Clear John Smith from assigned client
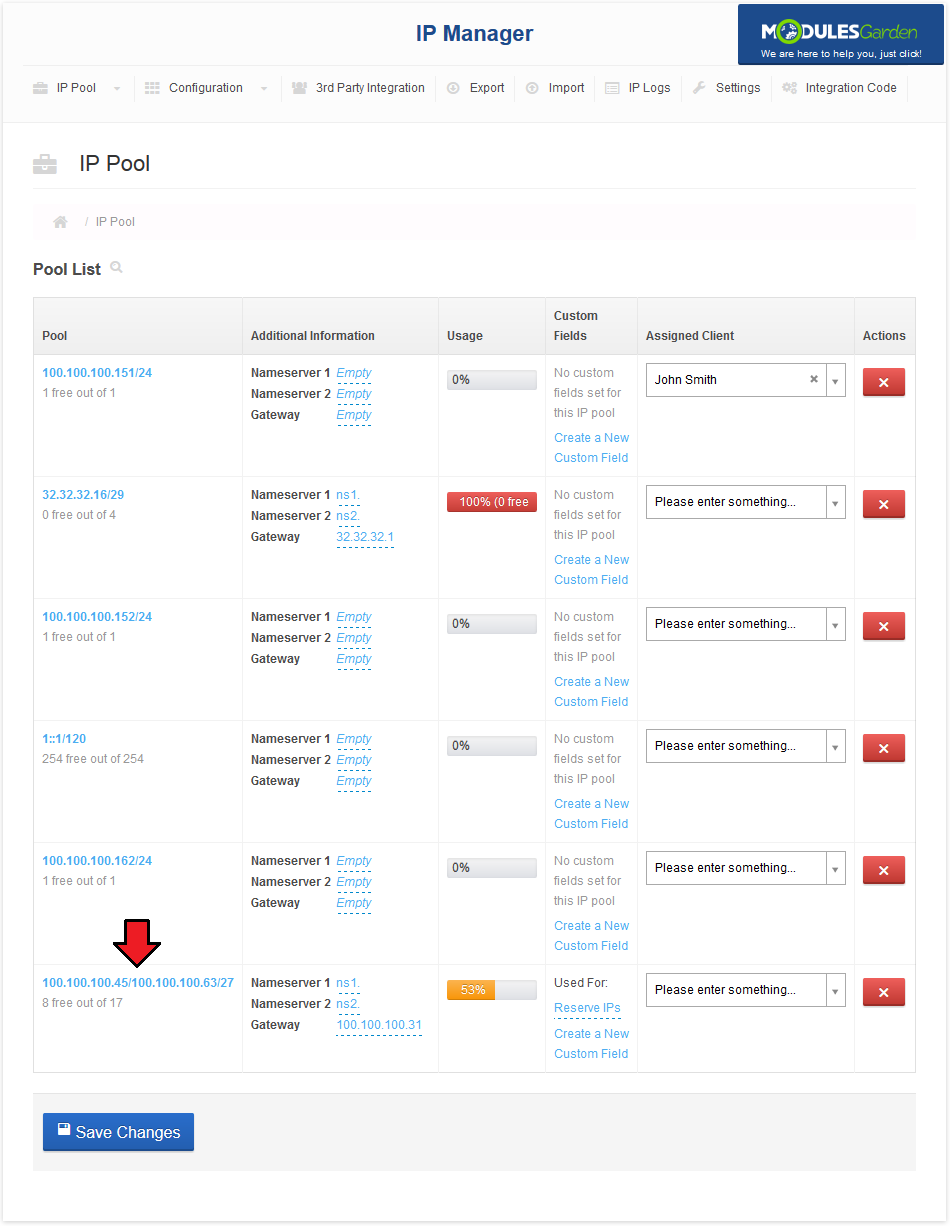The width and height of the screenshot is (950, 1226). click(814, 380)
